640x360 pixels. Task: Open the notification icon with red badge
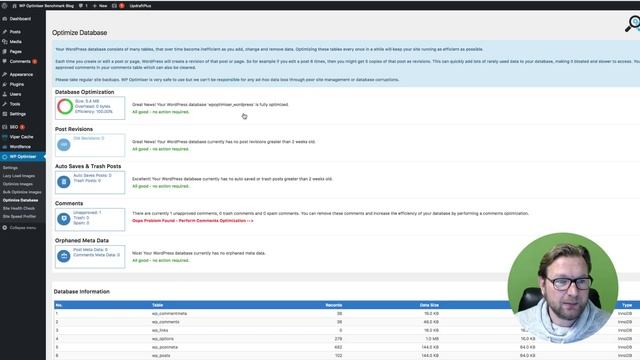point(118,6)
